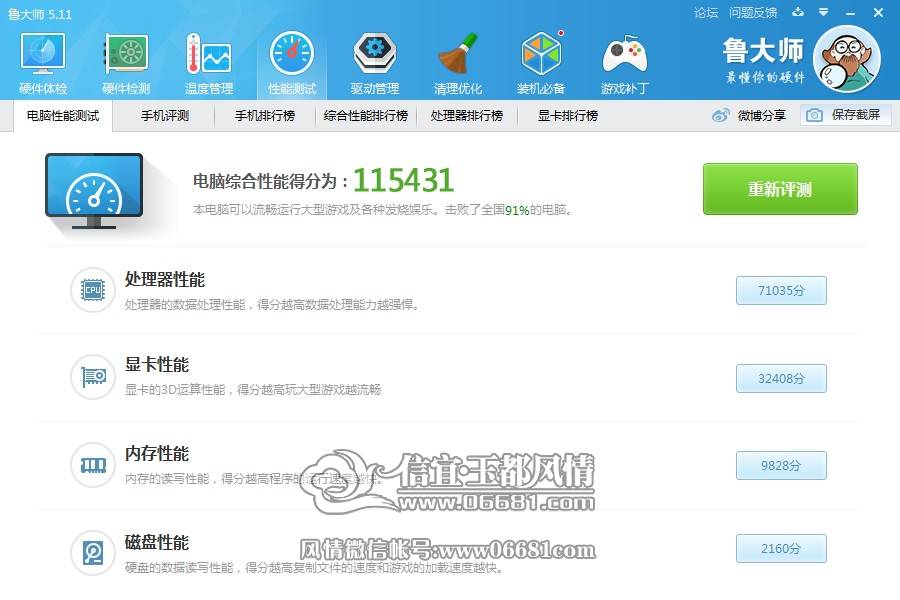This screenshot has height=600, width=900.
Task: Open the 清理优化 cleanup optimization section
Action: pos(458,63)
